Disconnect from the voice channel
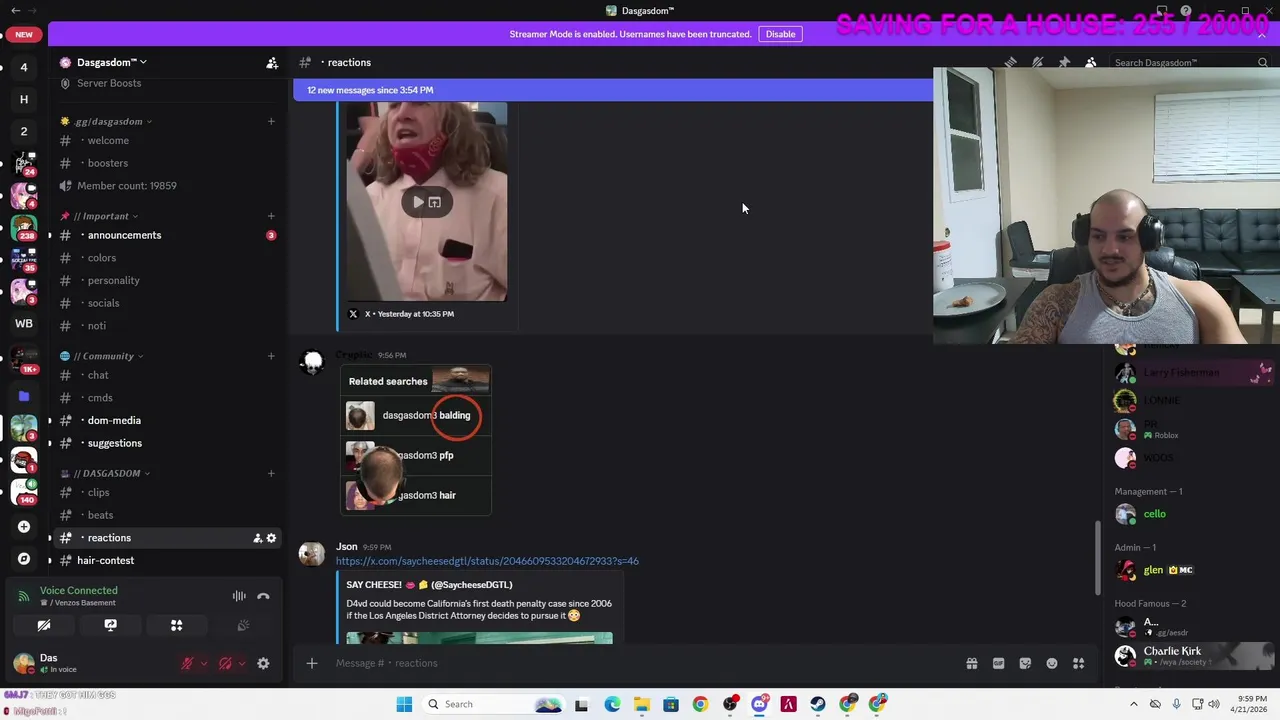 point(263,596)
